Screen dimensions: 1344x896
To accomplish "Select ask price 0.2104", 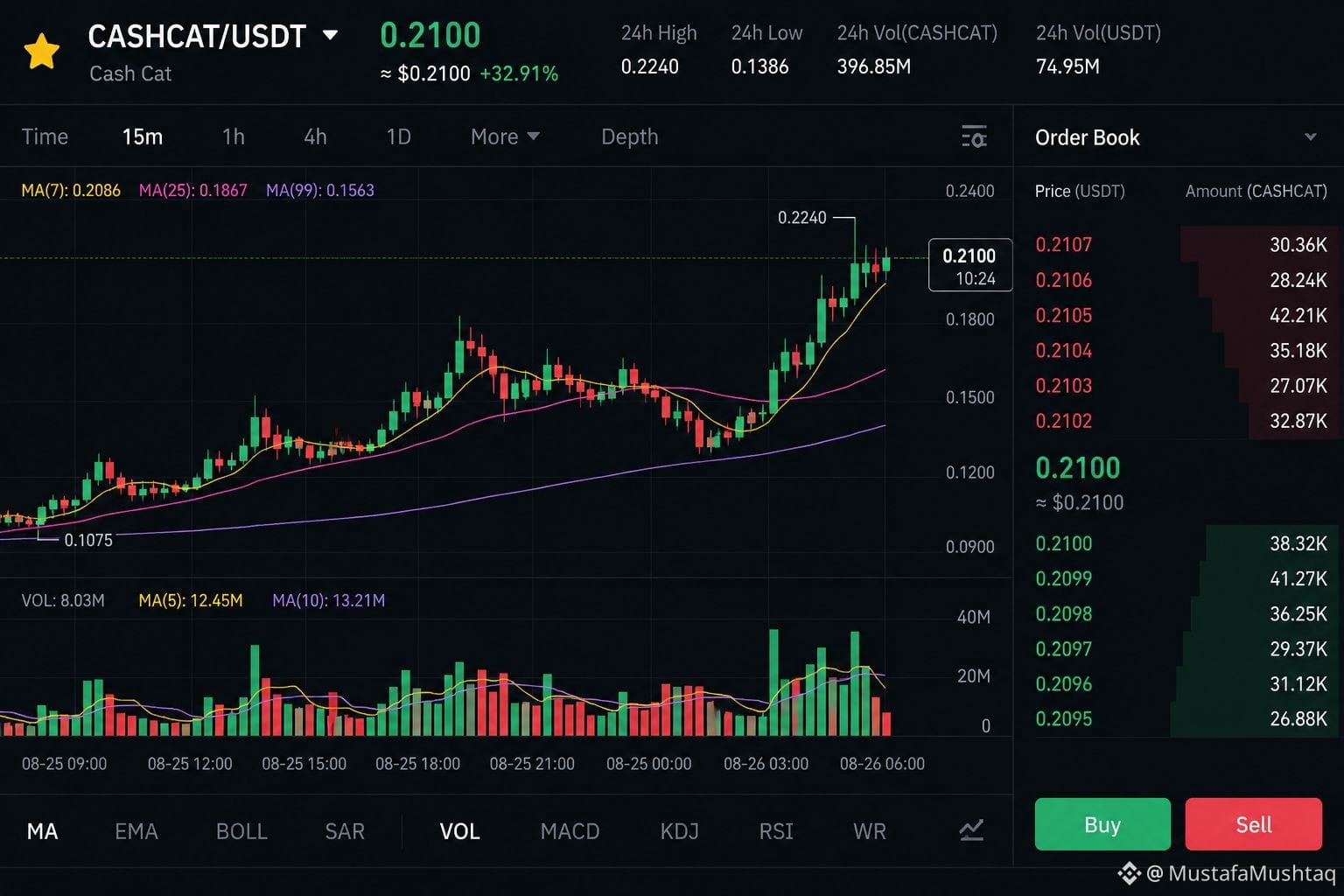I will [1064, 351].
